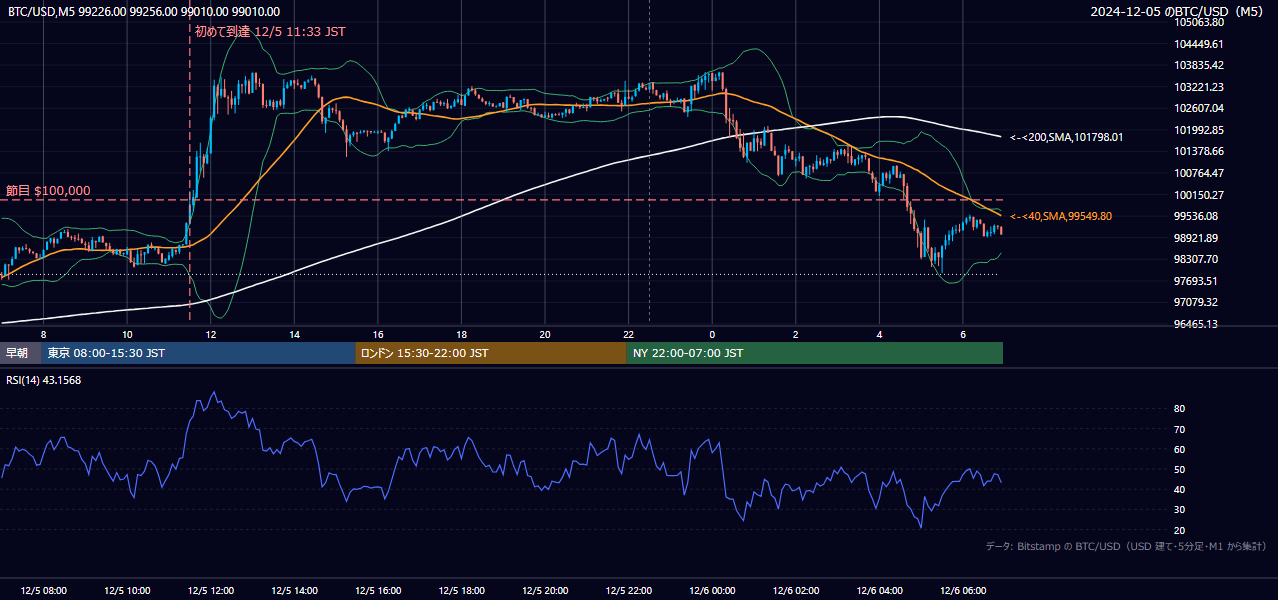This screenshot has height=600, width=1278.
Task: Click the bottom time label 12/5 10:00
Action: [x=127, y=591]
